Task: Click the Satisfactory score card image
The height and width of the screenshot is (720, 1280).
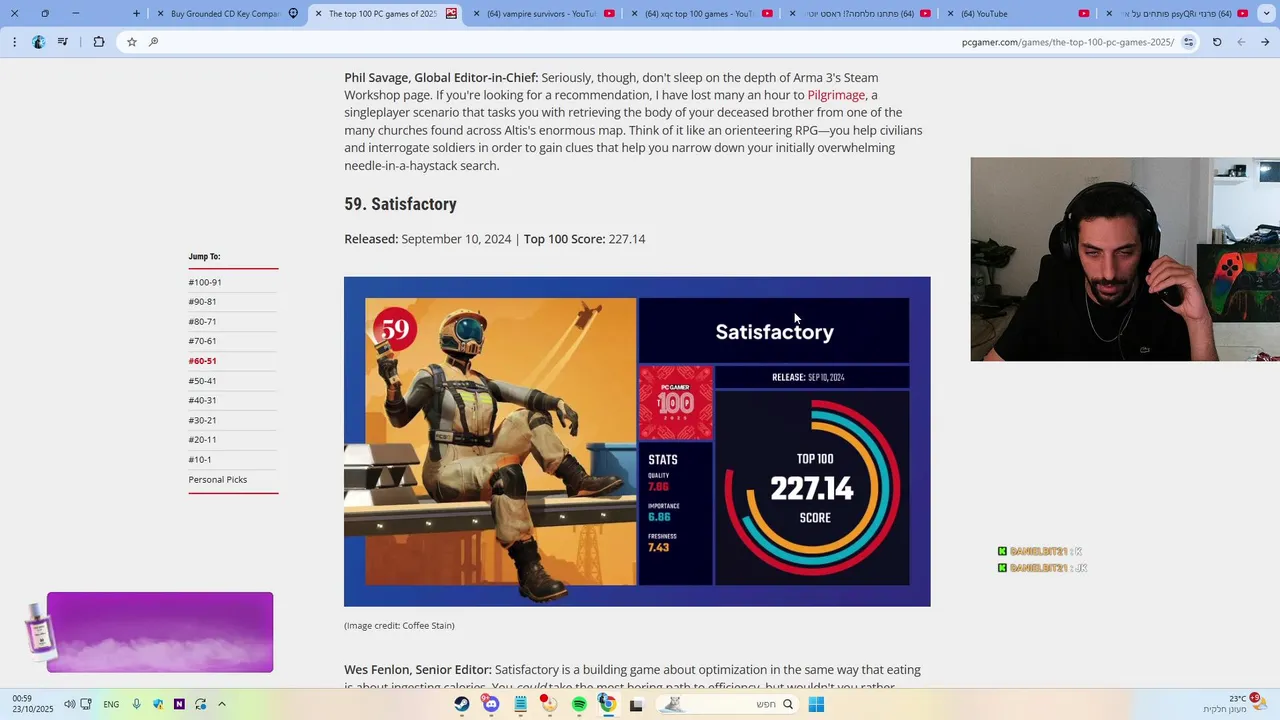Action: tap(637, 441)
